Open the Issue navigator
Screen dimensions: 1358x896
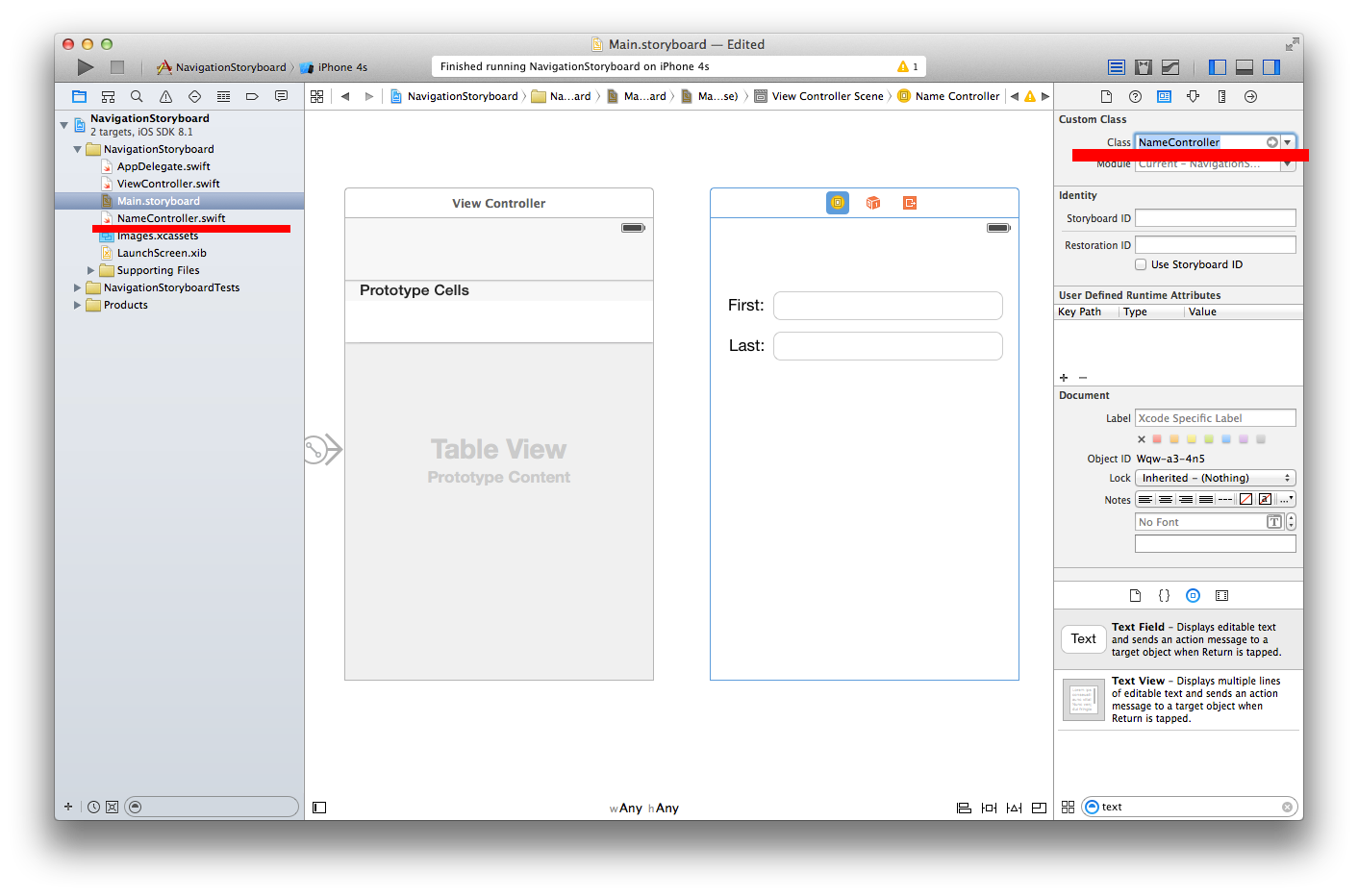[165, 96]
